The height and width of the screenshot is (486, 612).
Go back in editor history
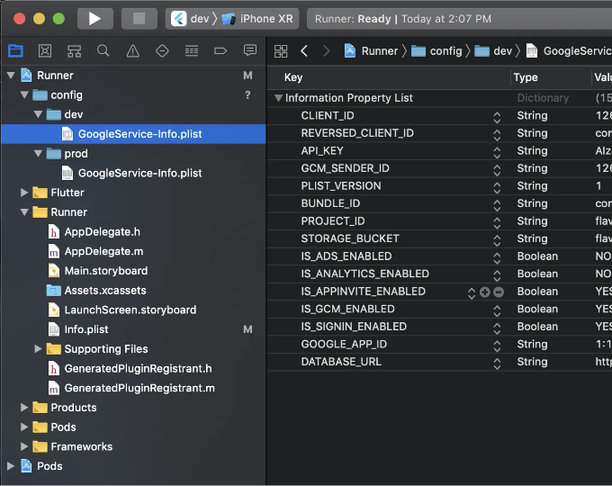pos(304,51)
